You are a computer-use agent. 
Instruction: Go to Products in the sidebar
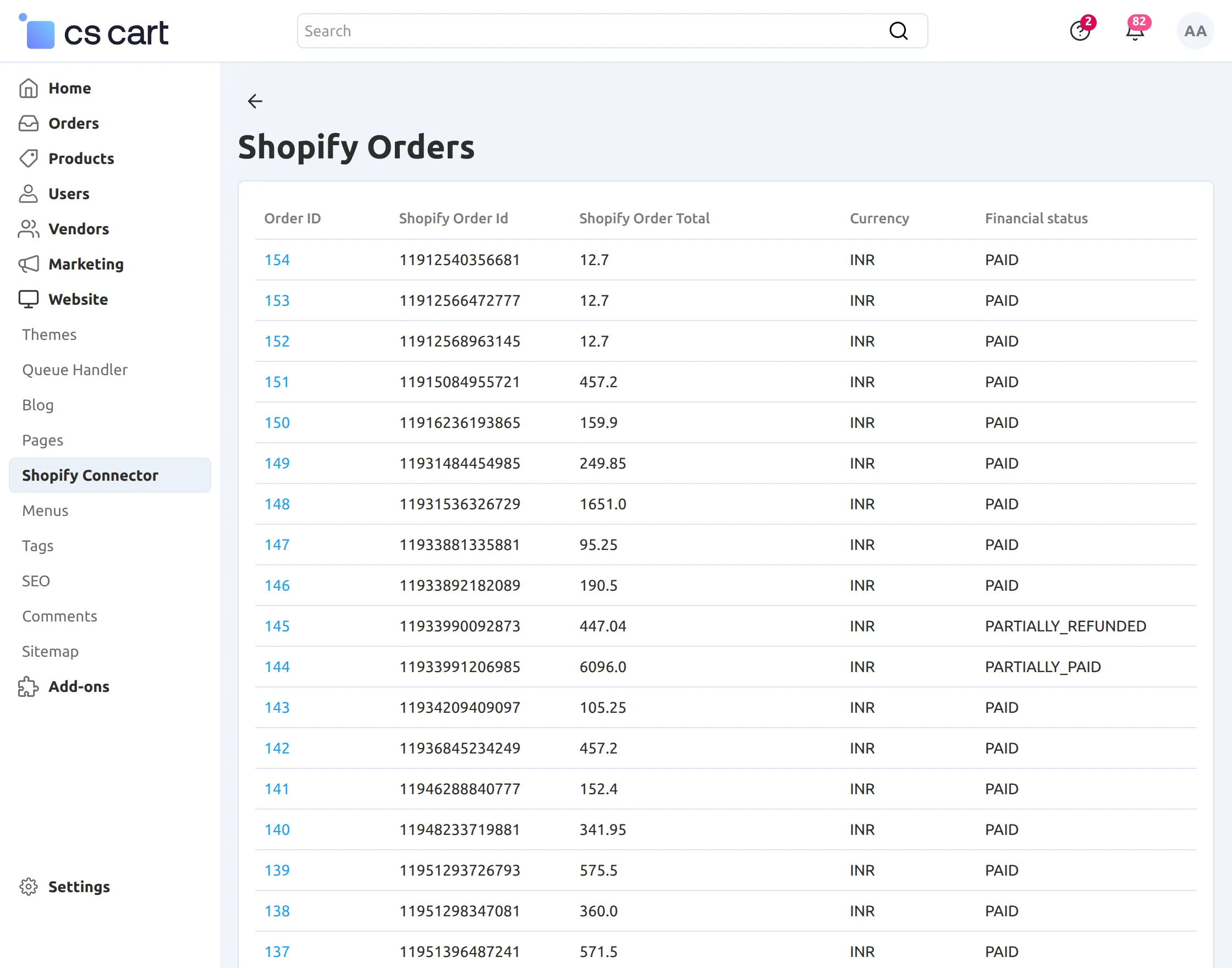click(81, 159)
